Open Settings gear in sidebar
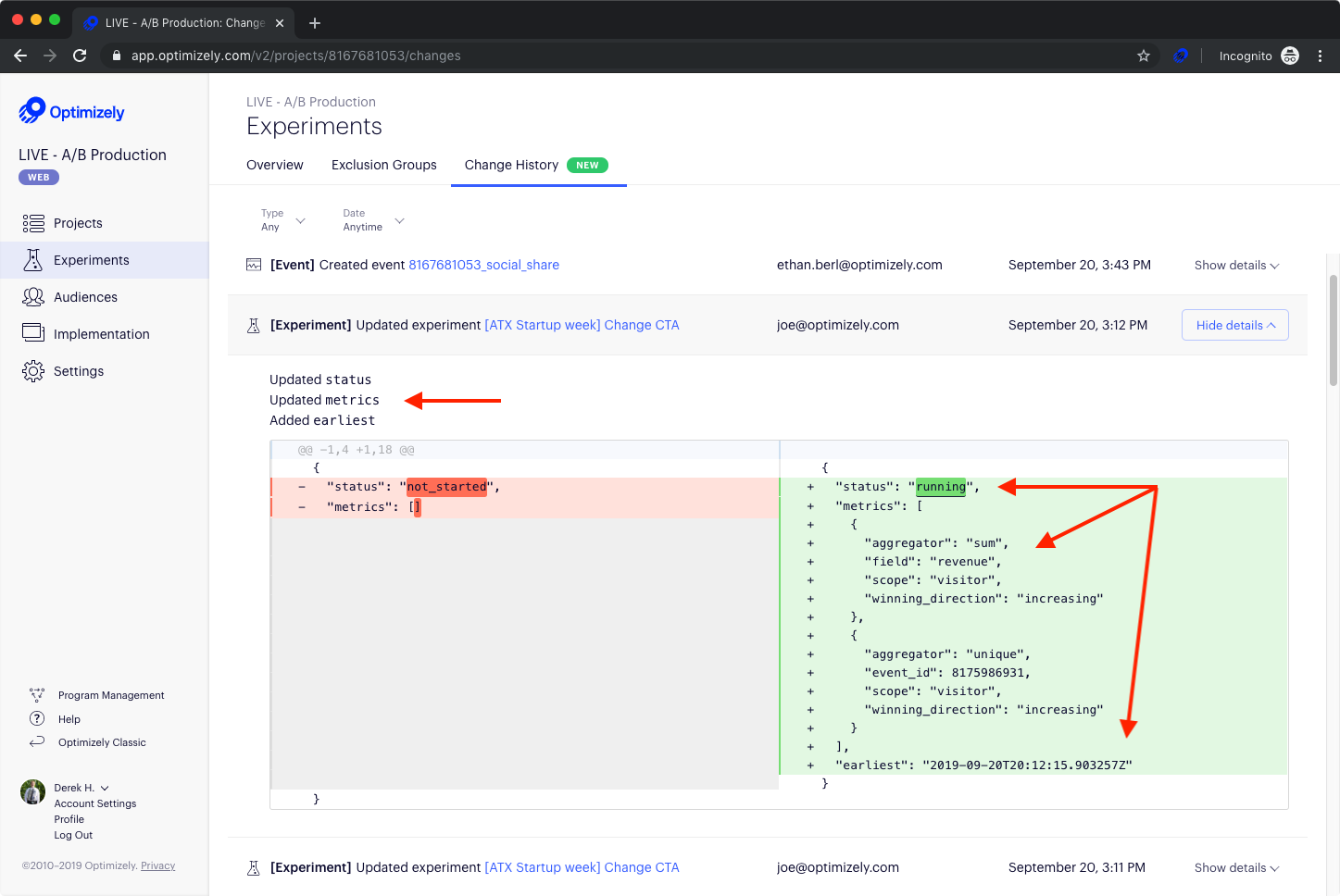The height and width of the screenshot is (896, 1340). click(33, 371)
